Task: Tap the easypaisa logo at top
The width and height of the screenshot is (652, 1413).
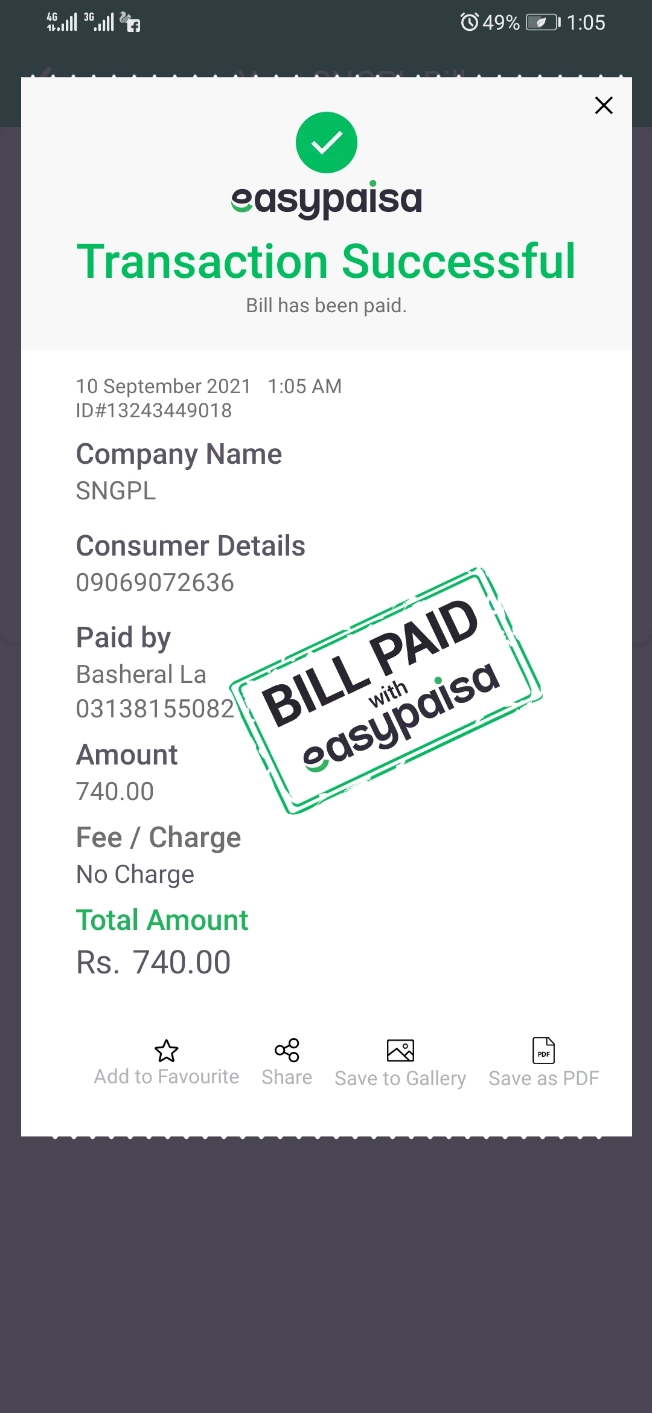Action: 326,199
